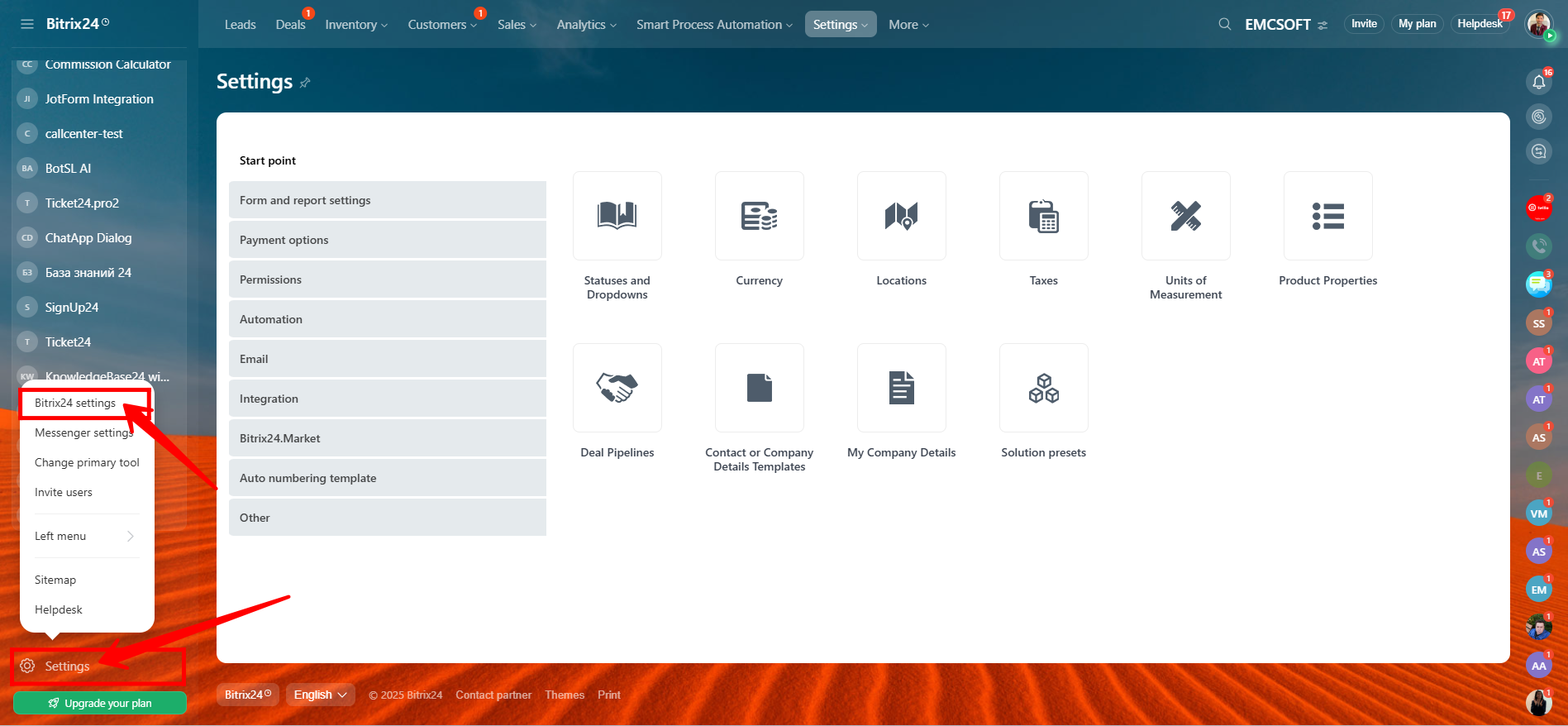Open the Solution presets cubes icon
Image resolution: width=1568 pixels, height=726 pixels.
pos(1044,388)
